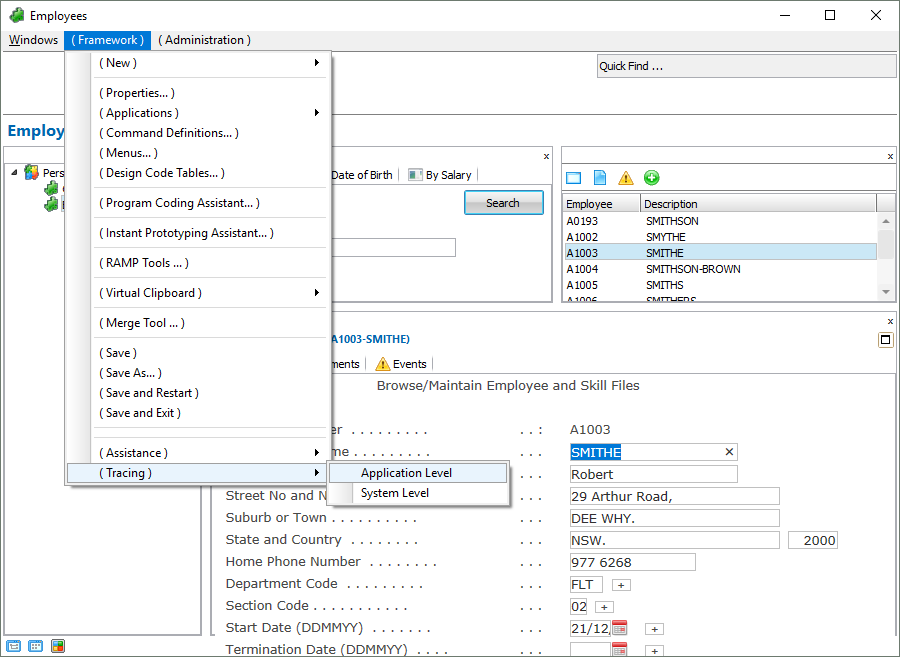Click the calendar grid icon in status bar

coord(36,646)
